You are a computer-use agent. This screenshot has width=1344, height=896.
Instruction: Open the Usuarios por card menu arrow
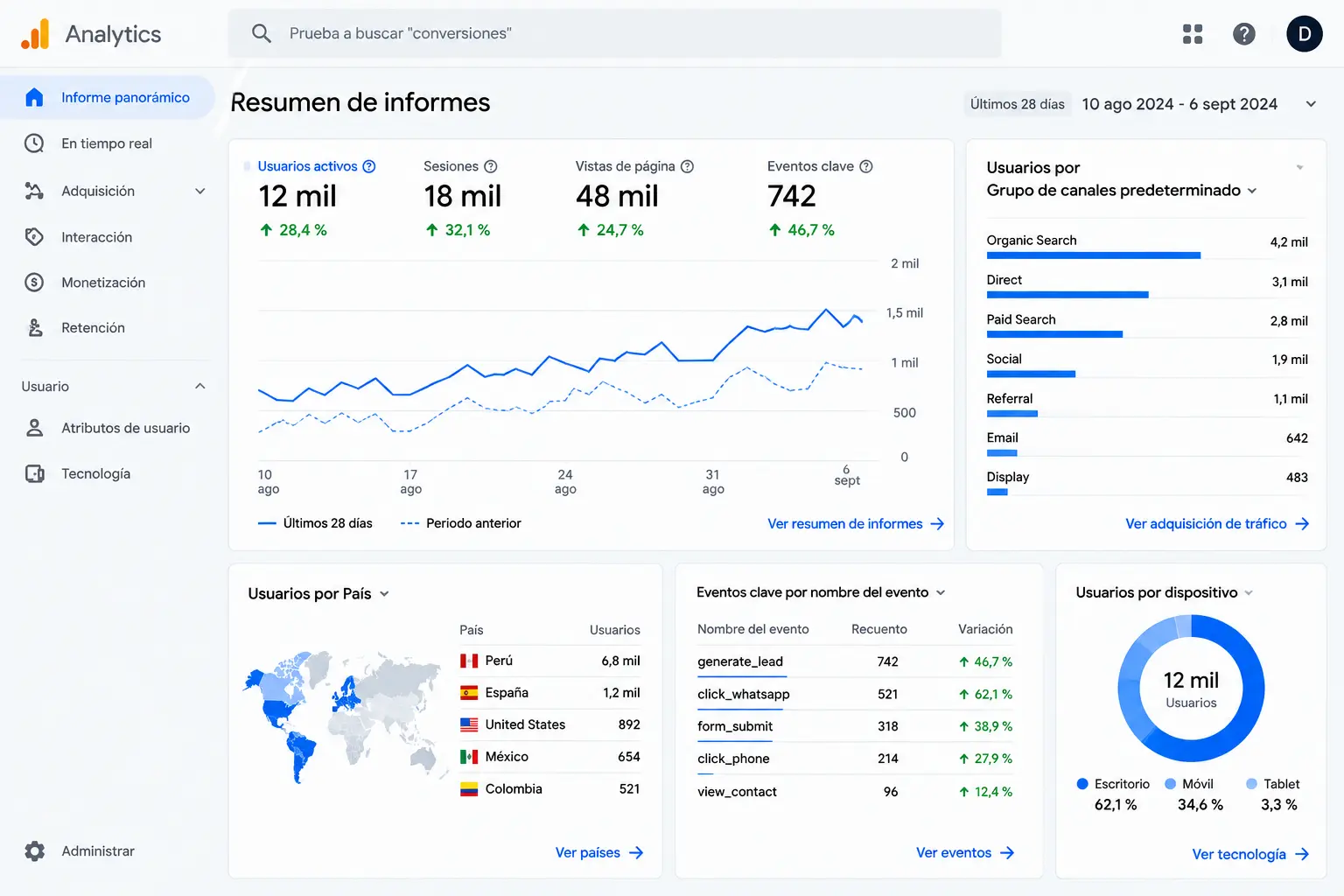click(x=1300, y=167)
